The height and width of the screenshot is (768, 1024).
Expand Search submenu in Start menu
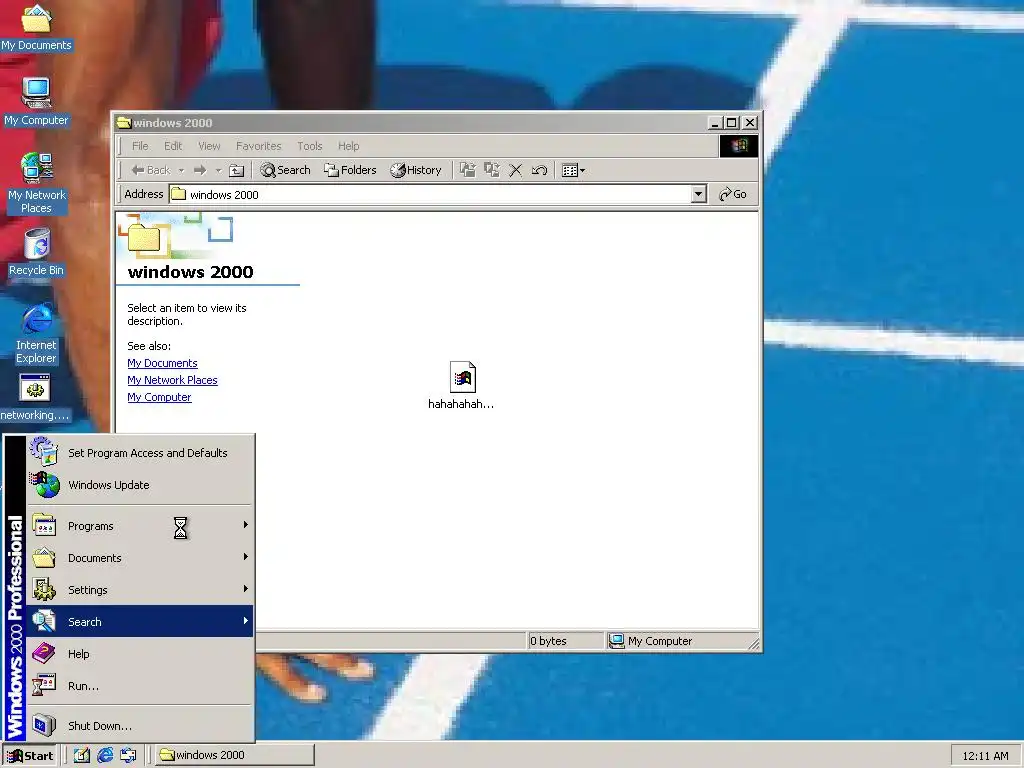tap(140, 622)
